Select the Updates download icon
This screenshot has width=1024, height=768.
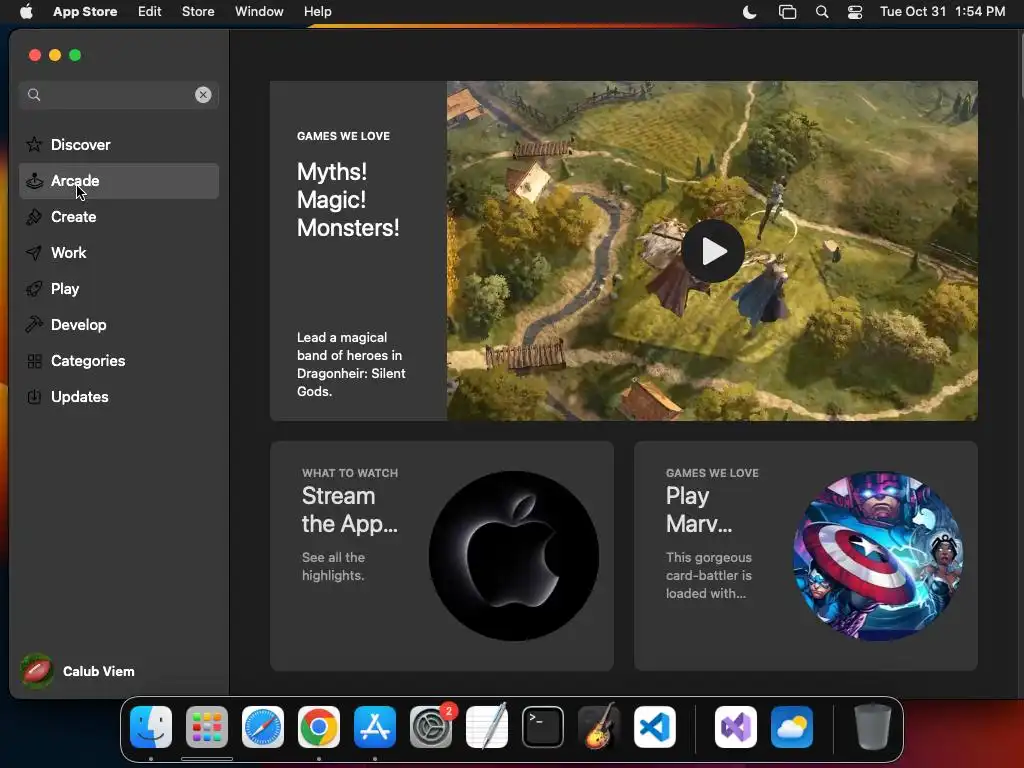34,396
